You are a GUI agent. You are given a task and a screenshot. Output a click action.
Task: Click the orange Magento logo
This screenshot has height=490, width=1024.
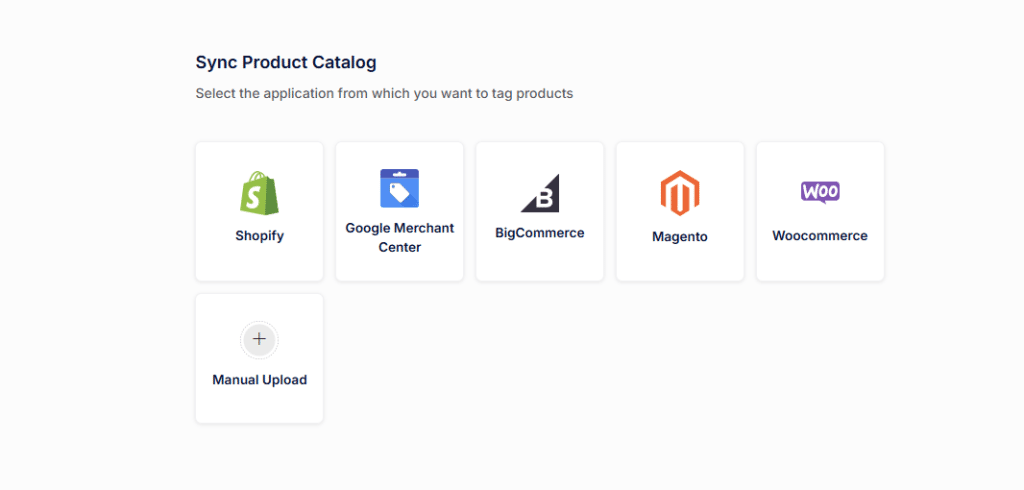680,193
